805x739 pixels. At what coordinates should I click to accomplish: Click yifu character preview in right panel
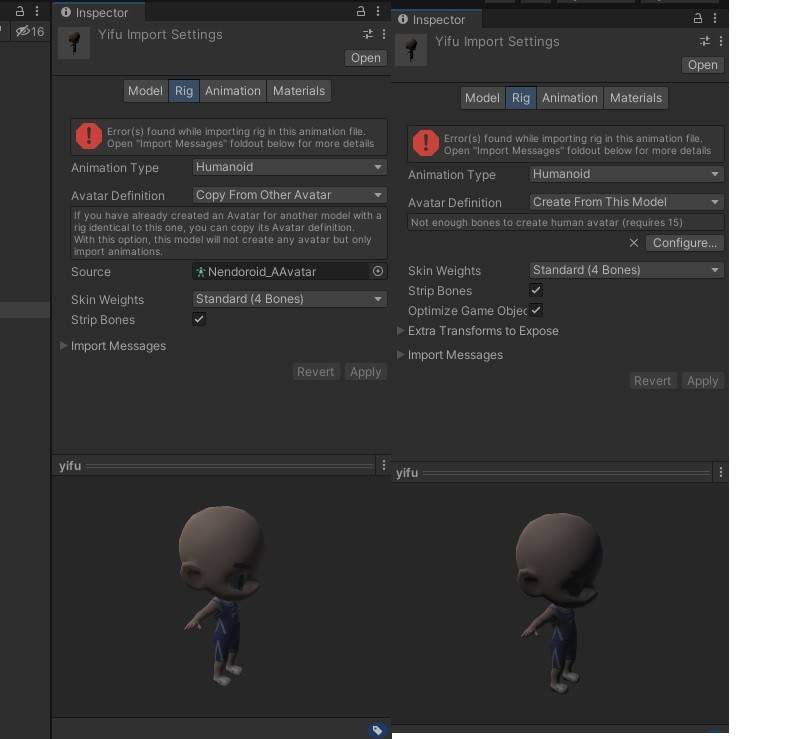point(560,602)
